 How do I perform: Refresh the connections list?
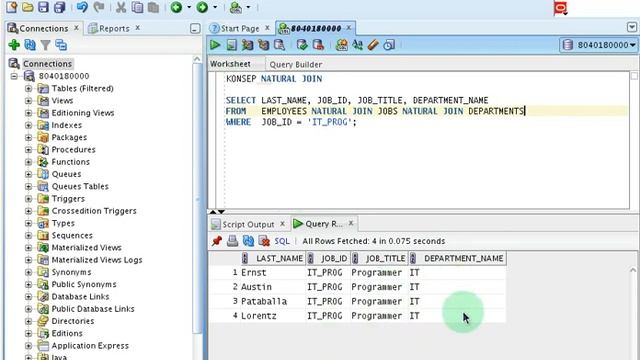coord(30,45)
